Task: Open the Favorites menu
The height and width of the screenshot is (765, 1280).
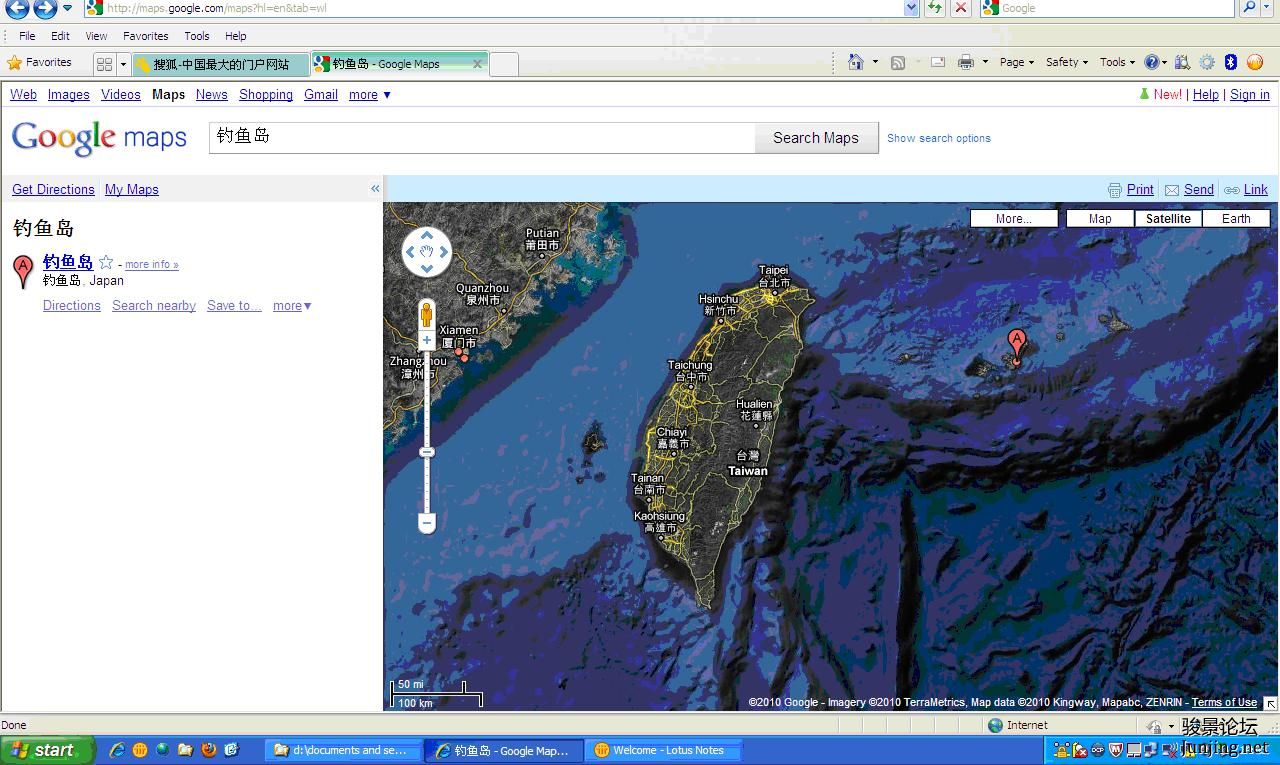Action: (145, 36)
